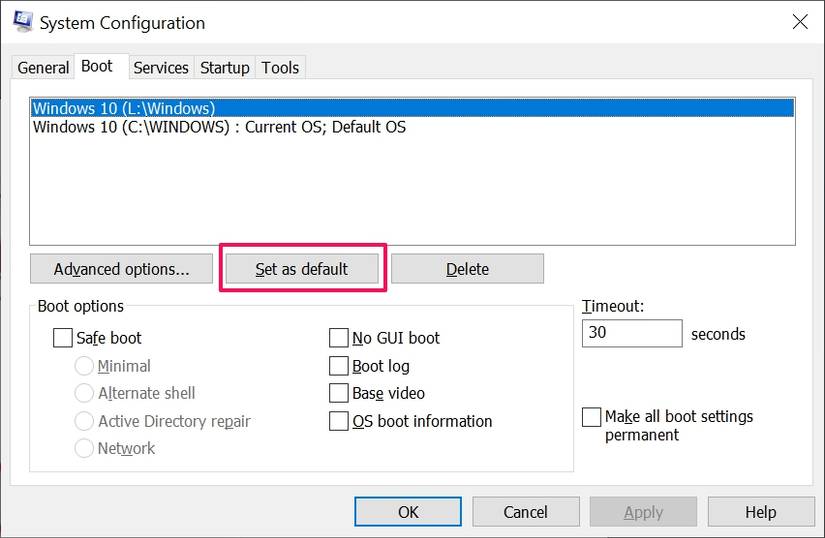Switch to the General tab
This screenshot has height=538, width=825.
(x=43, y=68)
